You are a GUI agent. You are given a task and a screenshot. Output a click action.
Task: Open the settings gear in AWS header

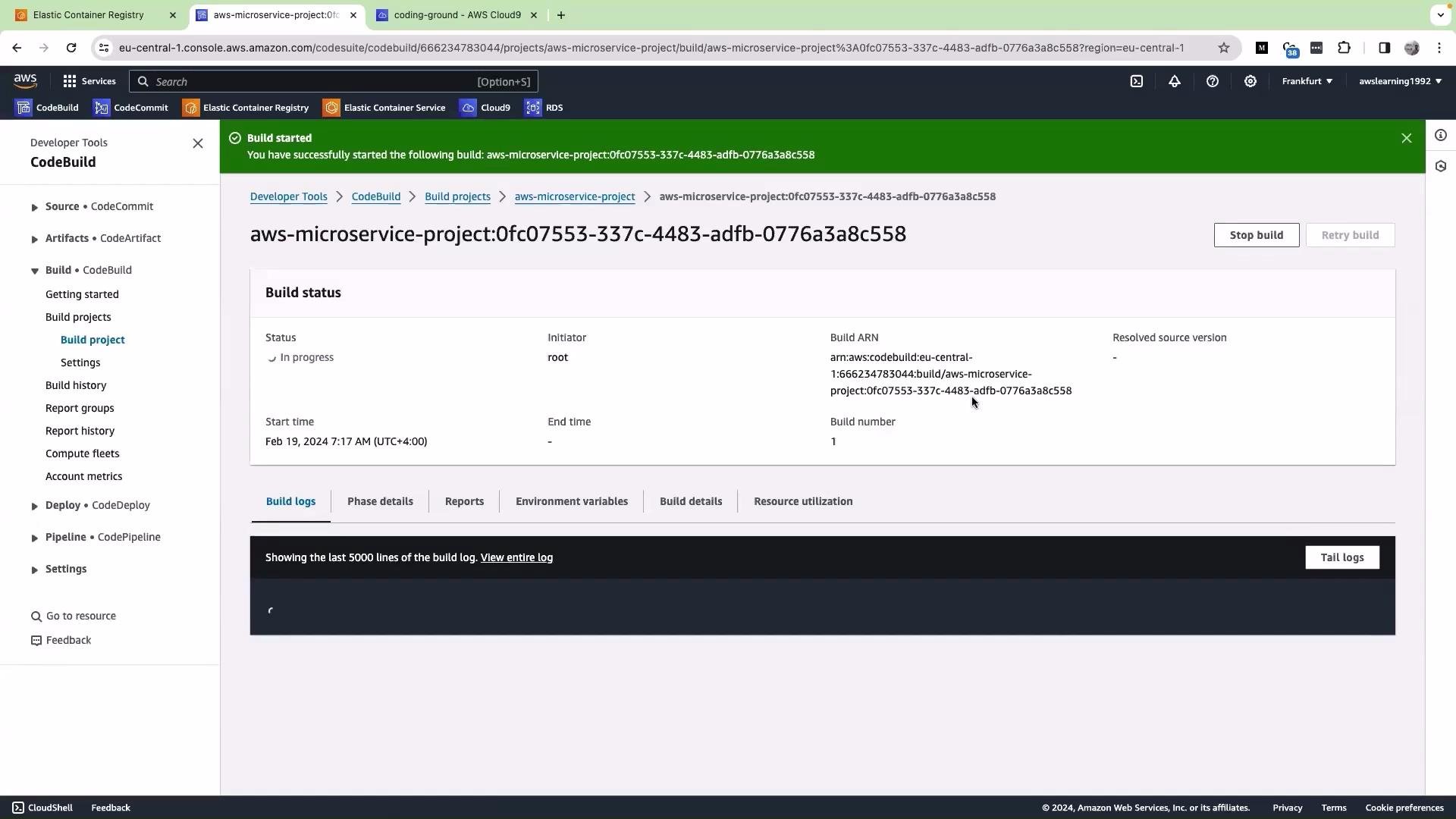click(x=1250, y=81)
